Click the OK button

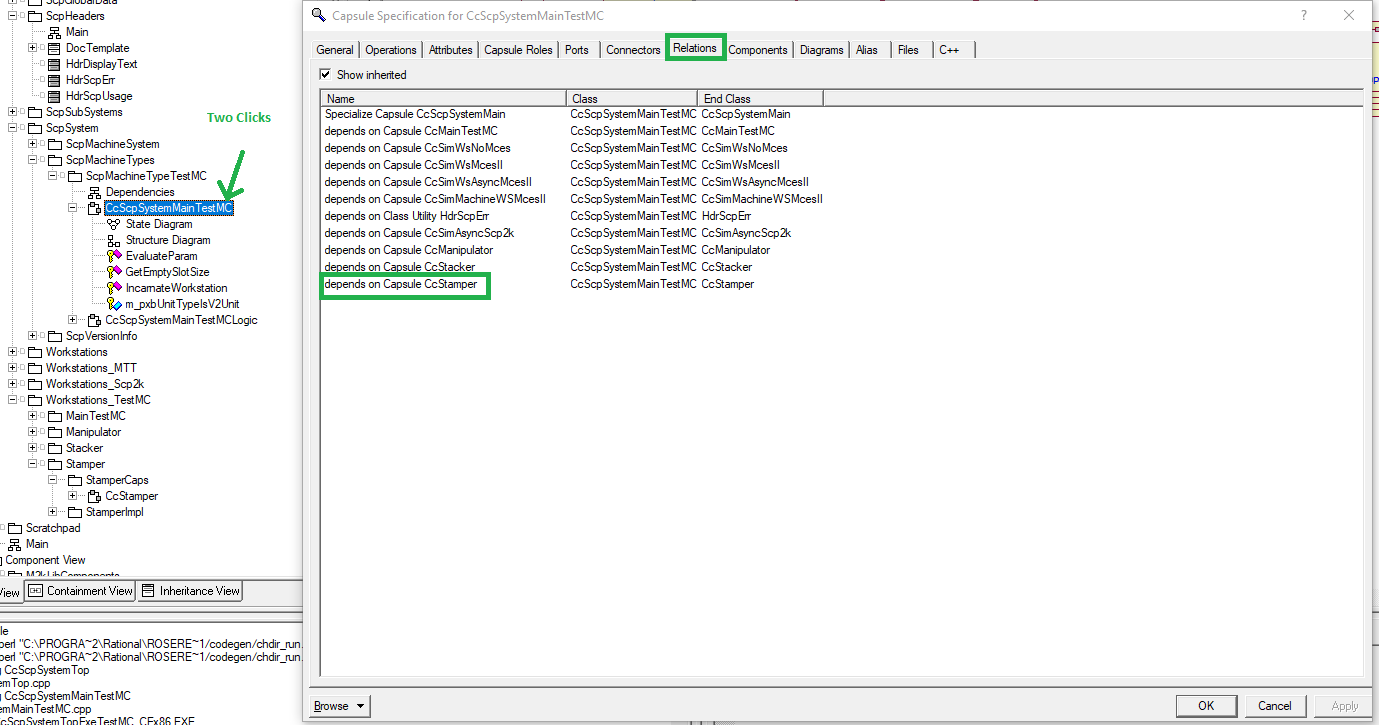tap(1206, 705)
